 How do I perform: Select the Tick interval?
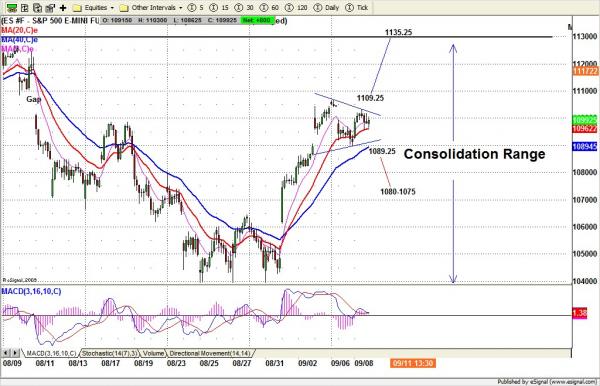(x=357, y=8)
